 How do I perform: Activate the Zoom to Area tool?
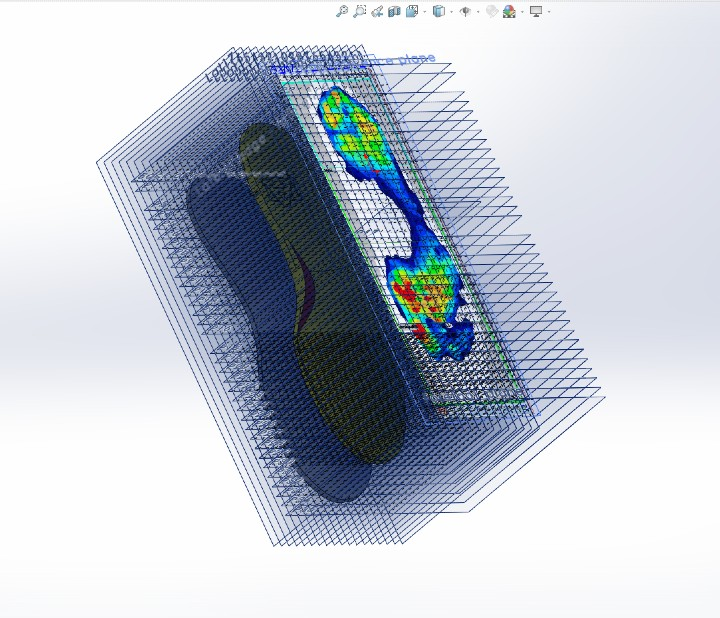click(359, 11)
